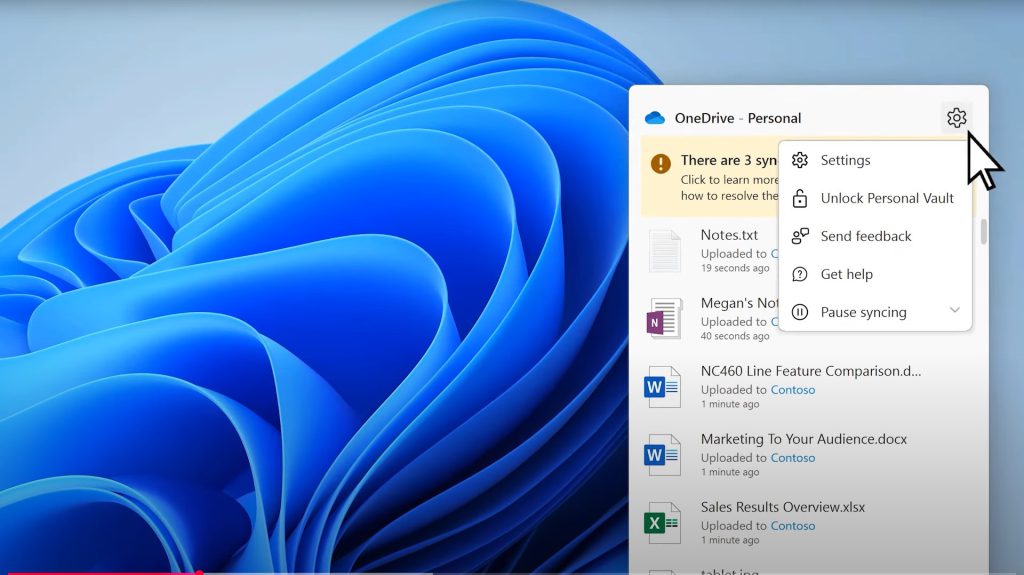Click Word icon beside NC460 Line Feature Comparison
The image size is (1024, 575).
point(662,386)
